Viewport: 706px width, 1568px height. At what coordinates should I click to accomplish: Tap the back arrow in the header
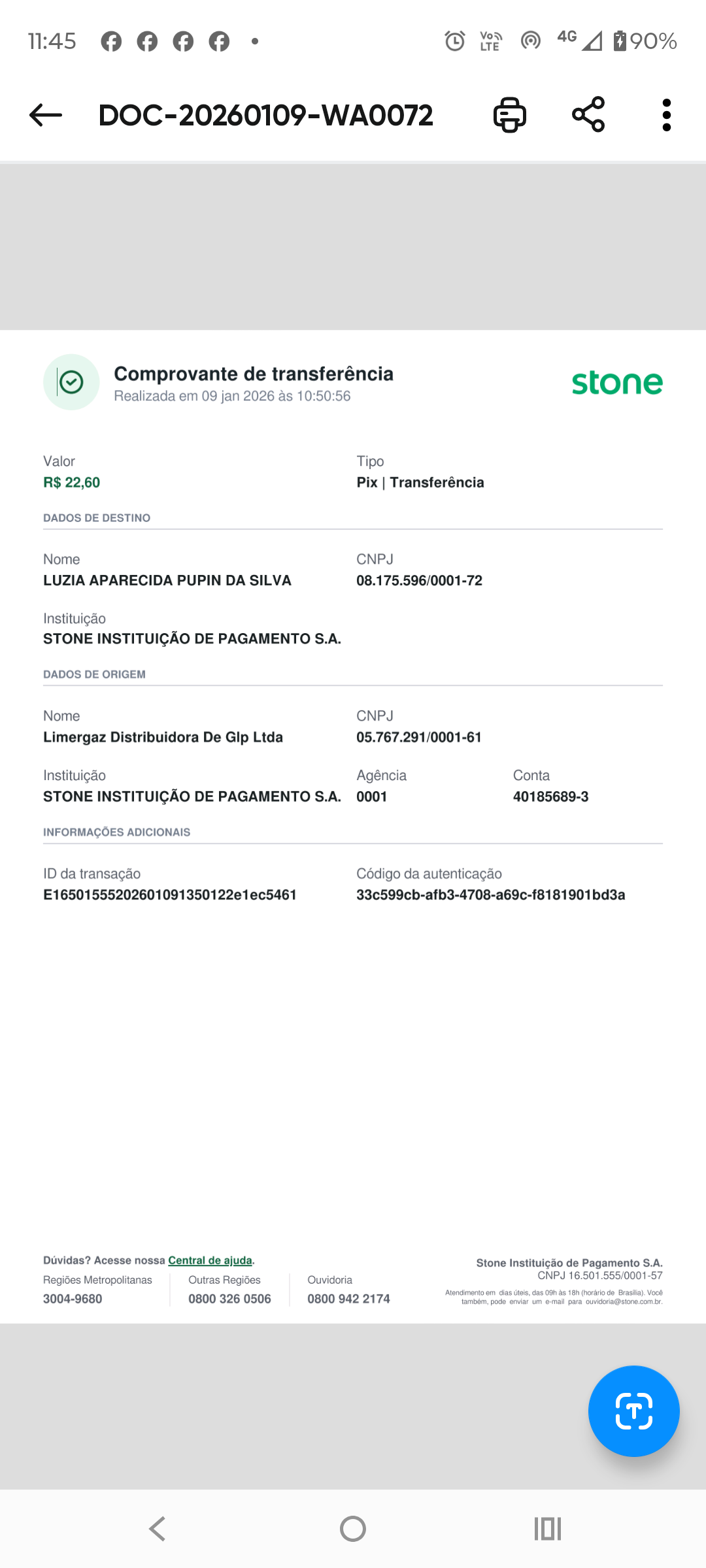tap(46, 115)
